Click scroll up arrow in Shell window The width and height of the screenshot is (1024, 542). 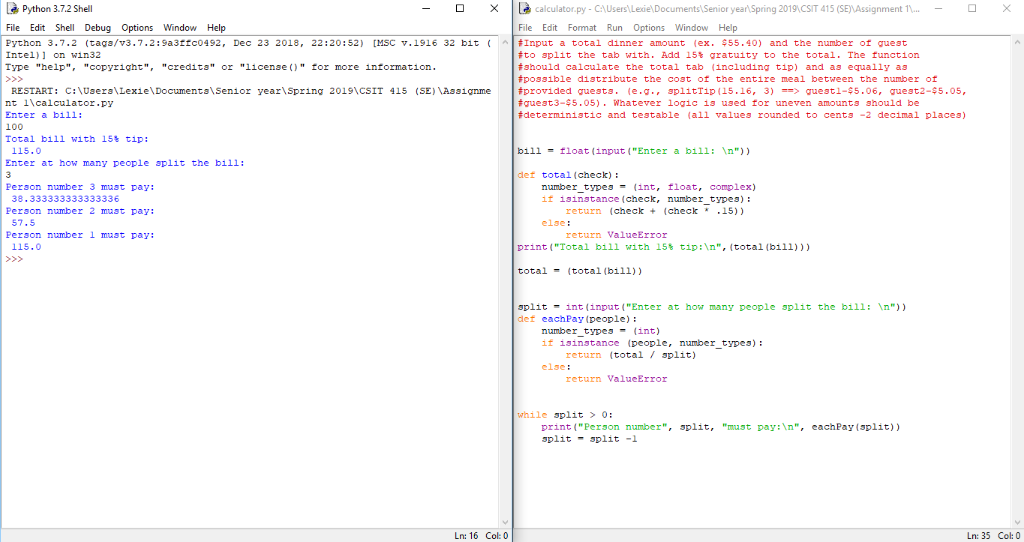pos(505,42)
